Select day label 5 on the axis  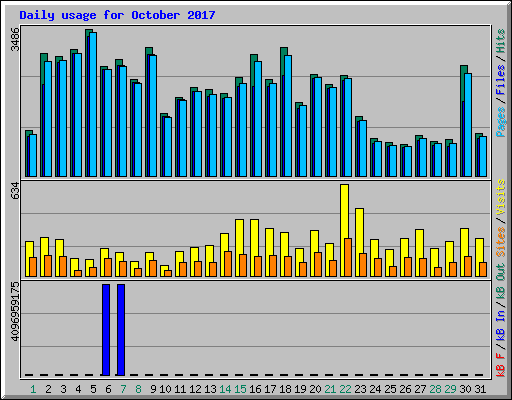pos(93,389)
